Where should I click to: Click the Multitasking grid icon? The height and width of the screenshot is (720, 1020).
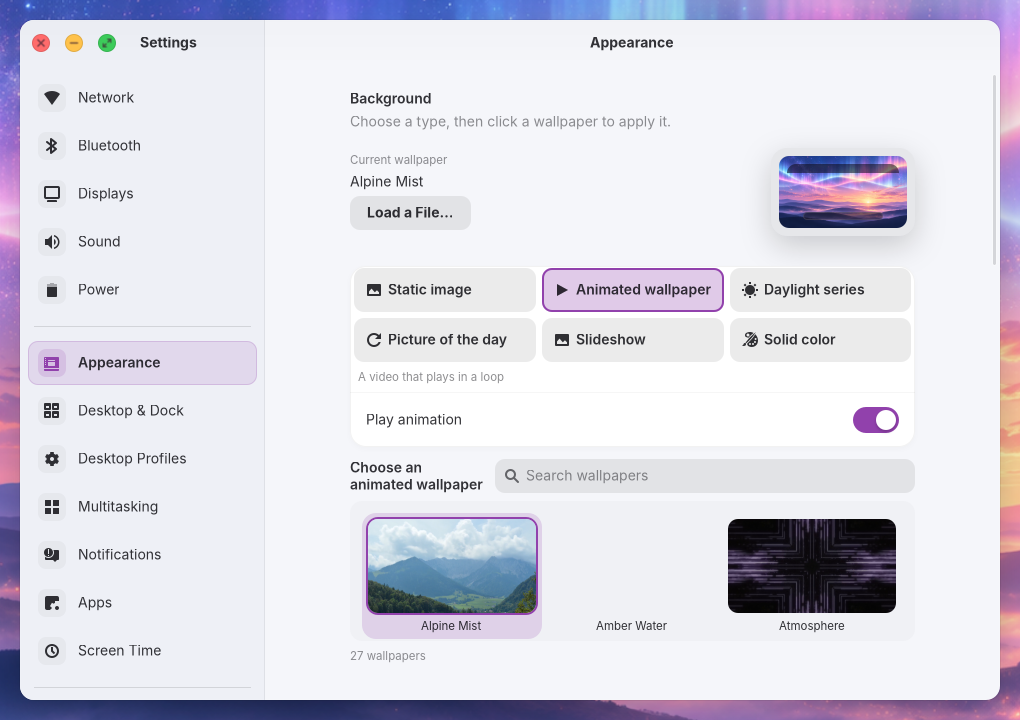pyautogui.click(x=52, y=507)
